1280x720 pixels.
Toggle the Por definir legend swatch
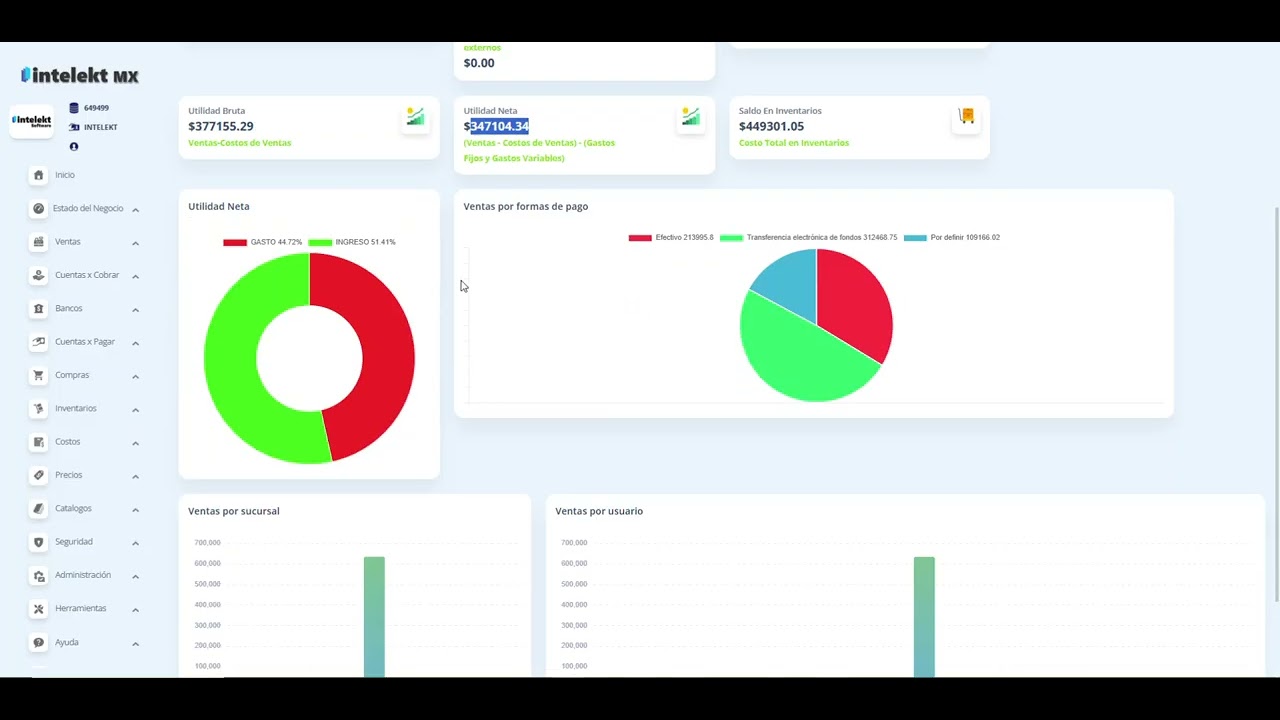tap(915, 238)
